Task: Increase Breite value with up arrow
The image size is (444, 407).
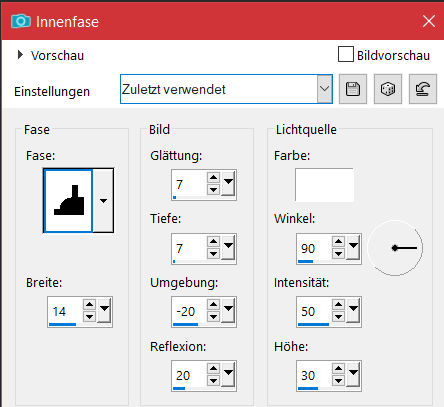Action: 89,304
